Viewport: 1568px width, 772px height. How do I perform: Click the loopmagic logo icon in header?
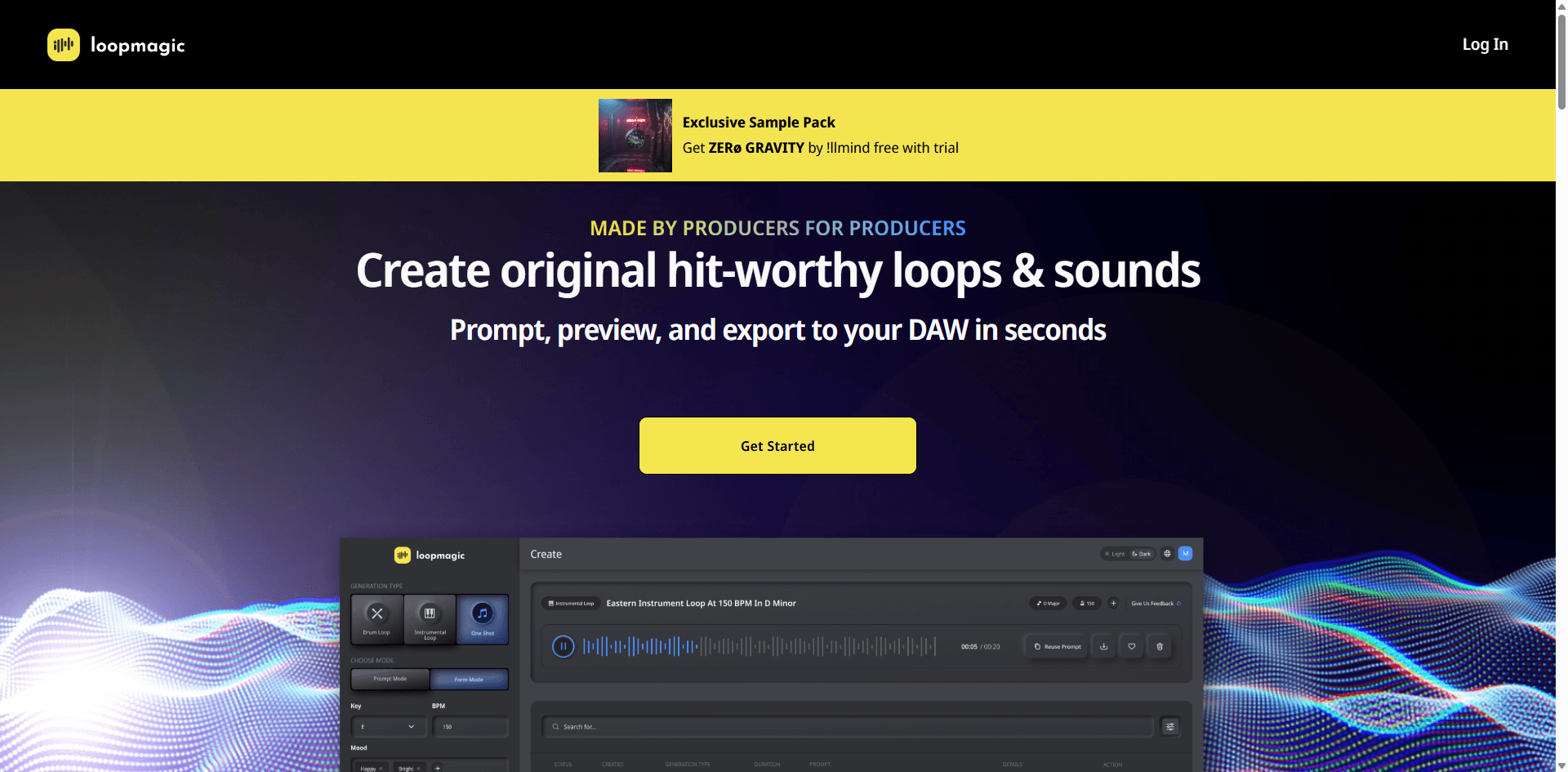[64, 45]
